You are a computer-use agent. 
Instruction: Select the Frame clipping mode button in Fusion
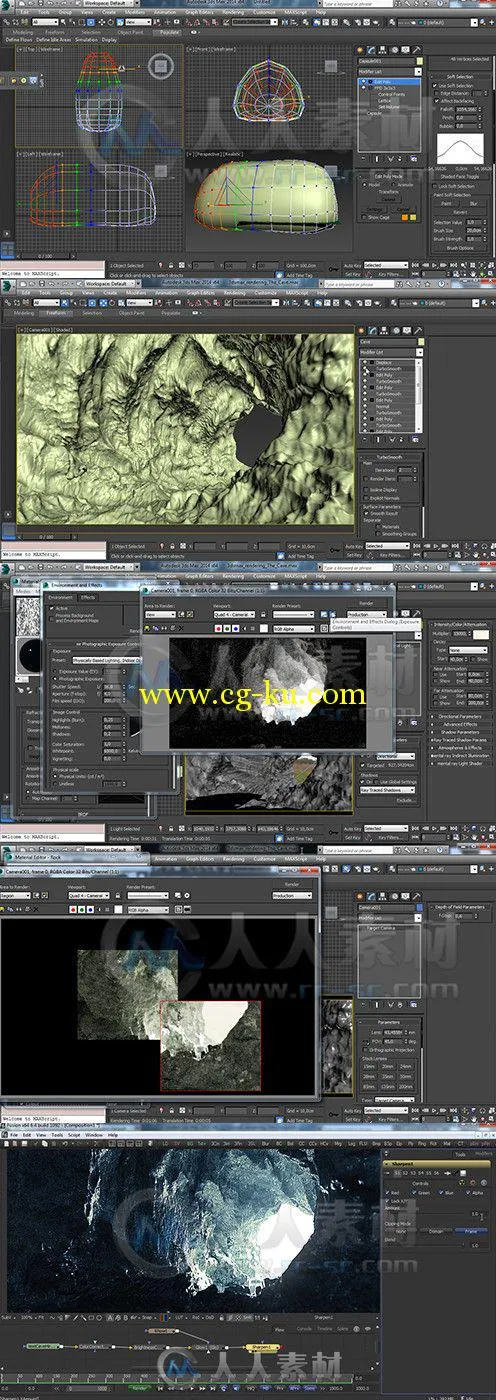click(471, 1231)
